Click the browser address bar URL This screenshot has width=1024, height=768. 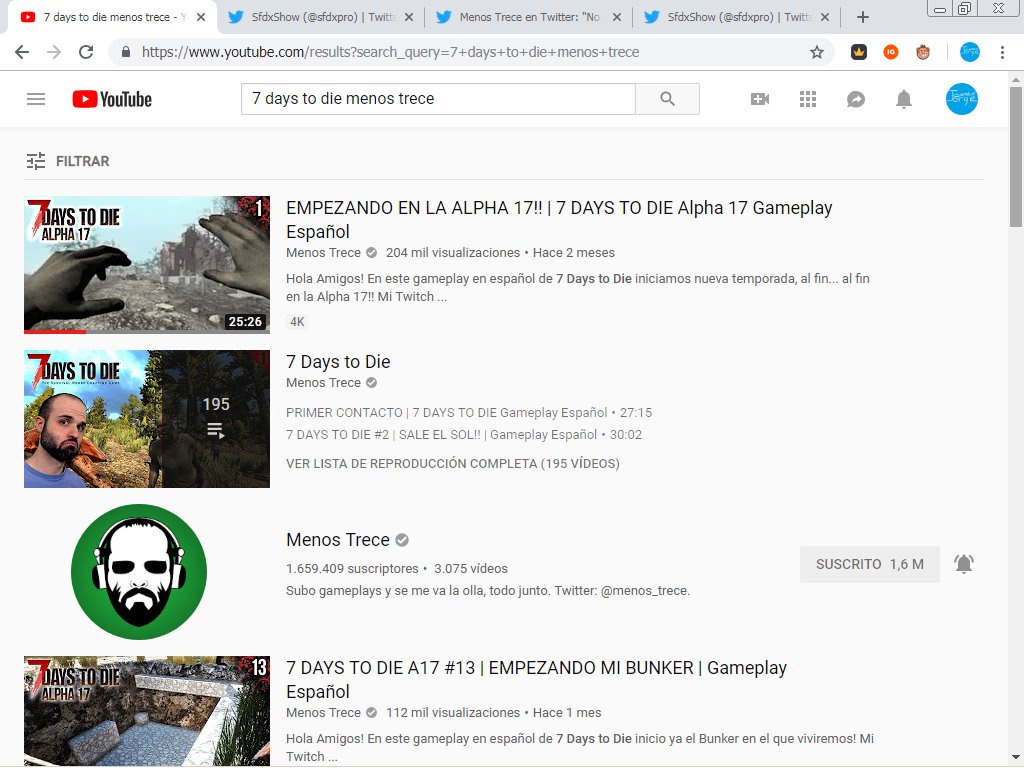tap(391, 52)
